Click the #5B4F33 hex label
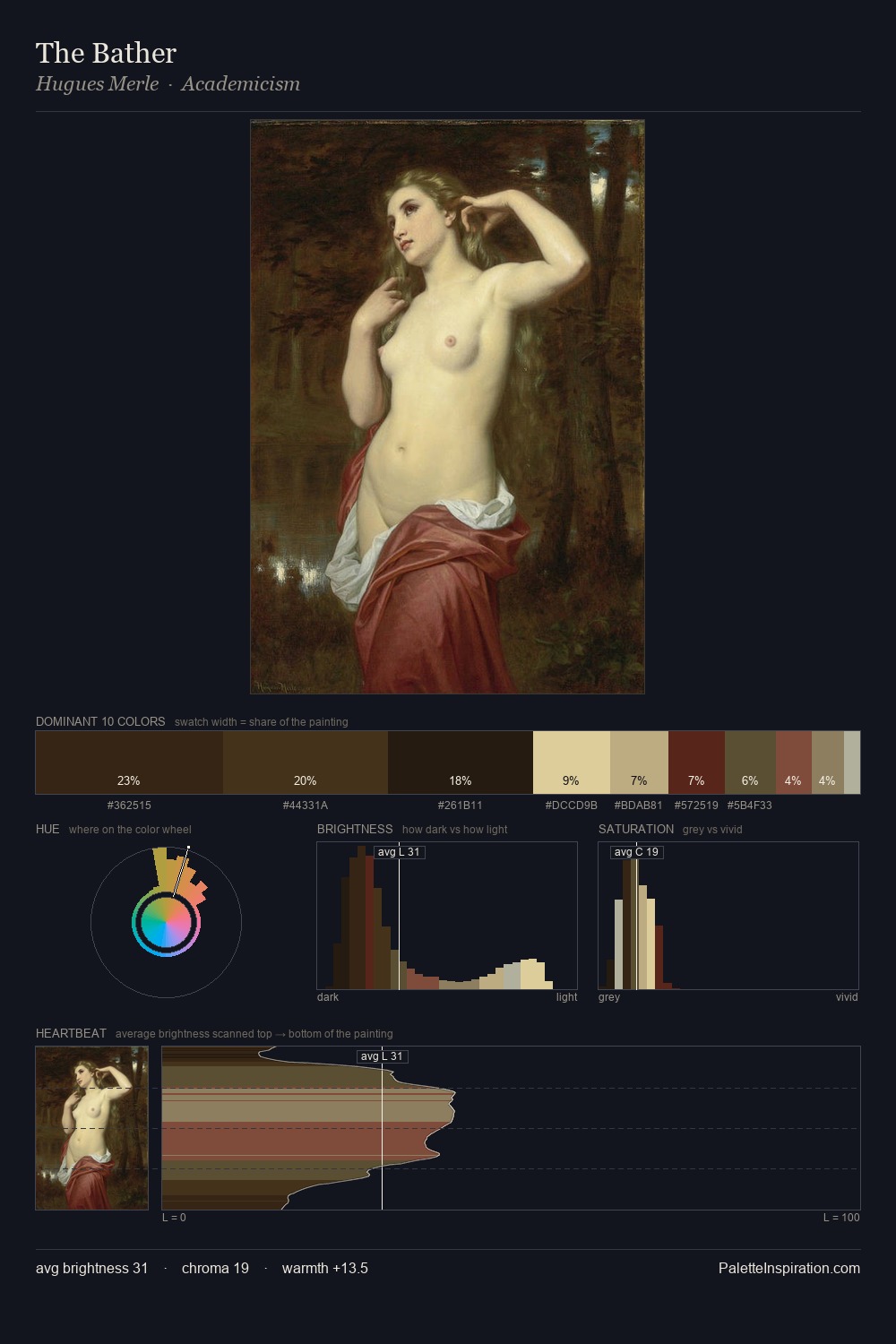The image size is (896, 1344). 750,806
